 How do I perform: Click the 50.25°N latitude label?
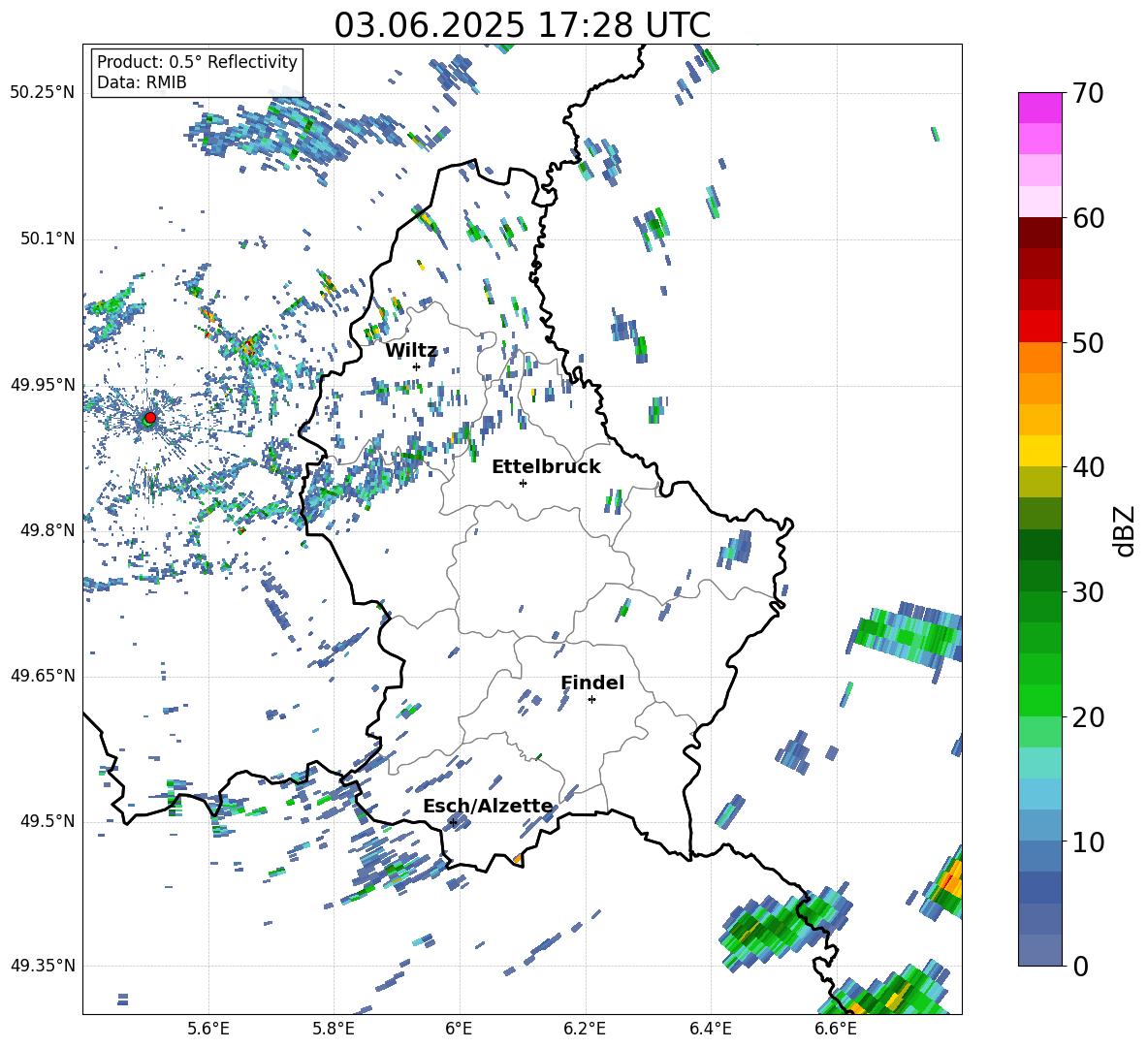coord(43,93)
